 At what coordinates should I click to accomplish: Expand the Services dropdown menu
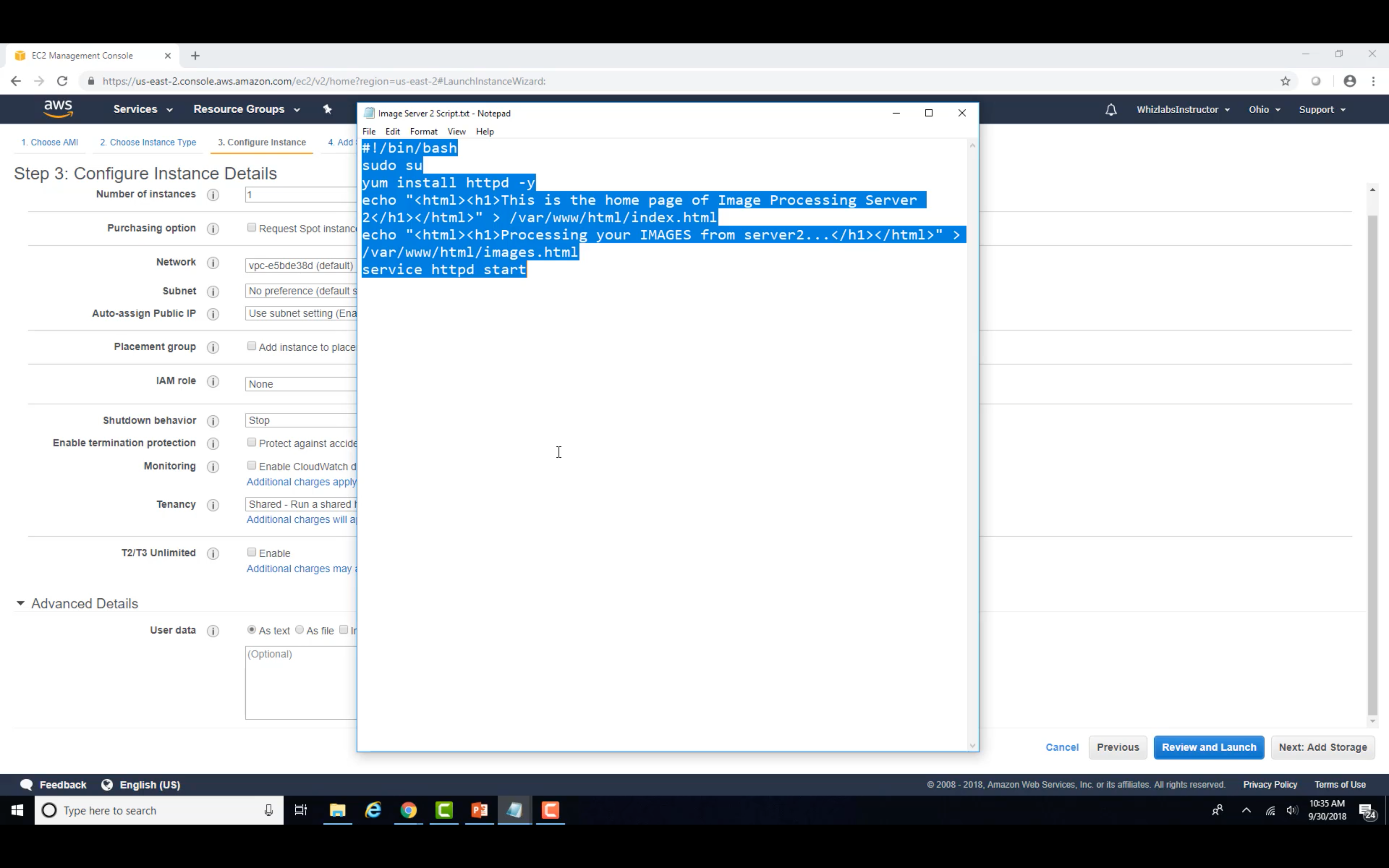(x=142, y=109)
